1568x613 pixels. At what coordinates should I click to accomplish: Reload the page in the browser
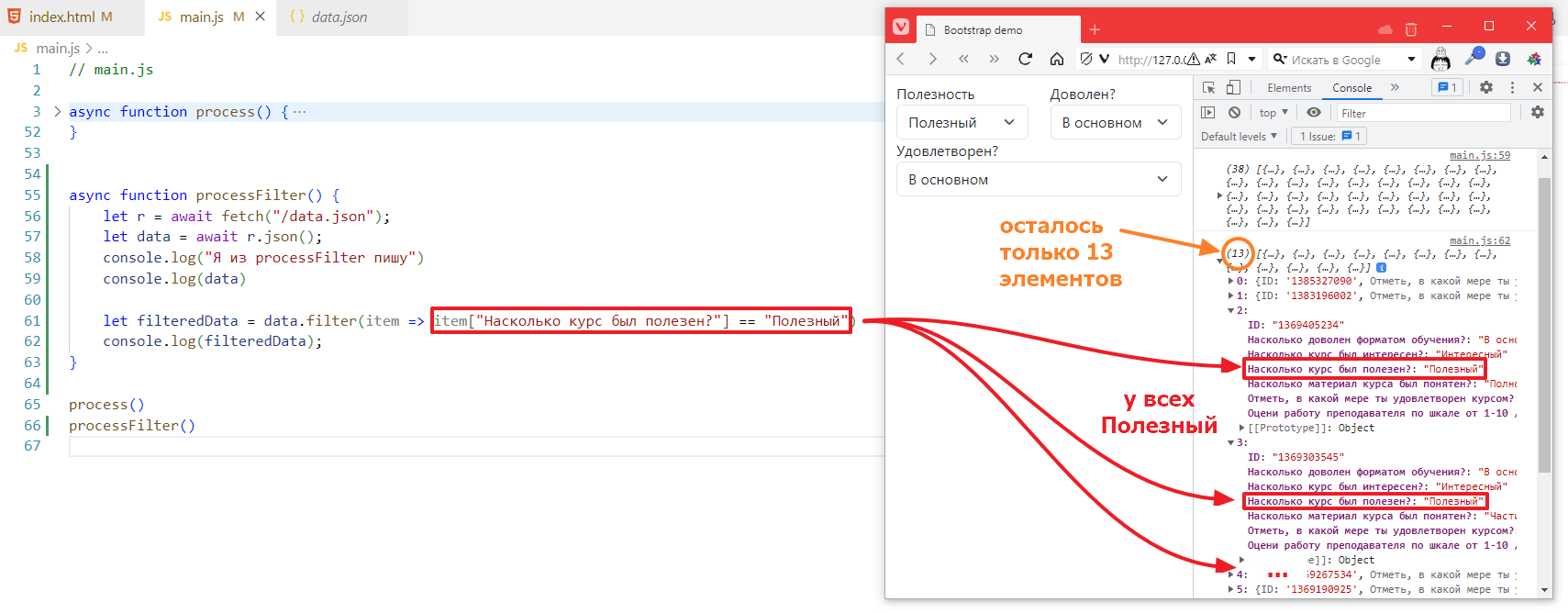coord(1025,59)
